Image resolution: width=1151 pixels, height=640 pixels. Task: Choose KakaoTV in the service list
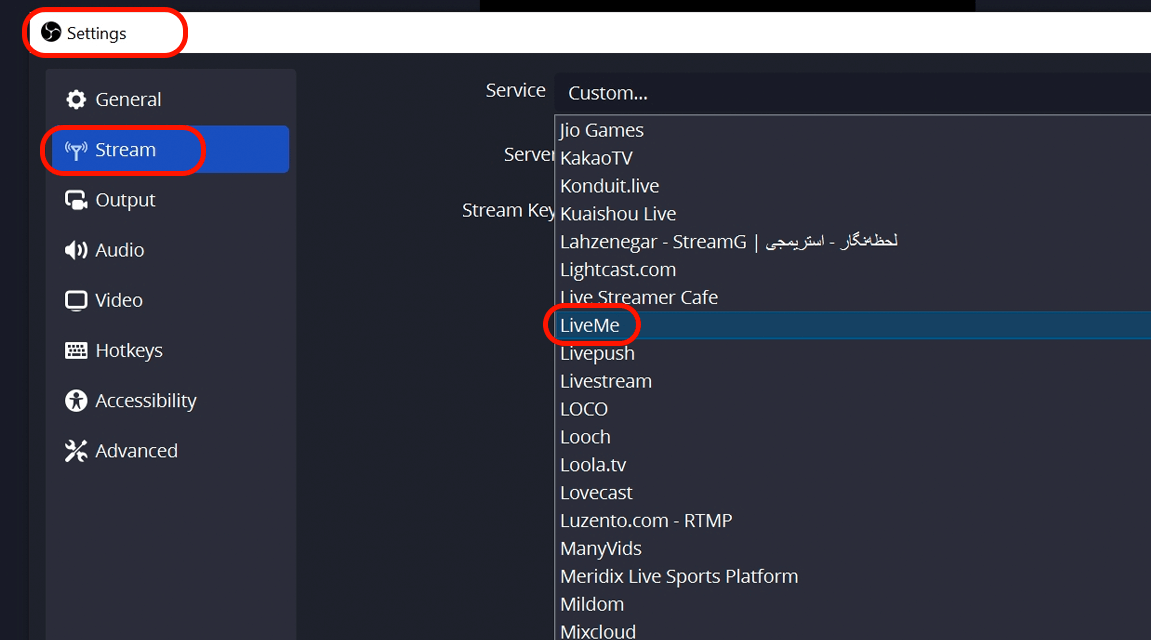coord(596,158)
